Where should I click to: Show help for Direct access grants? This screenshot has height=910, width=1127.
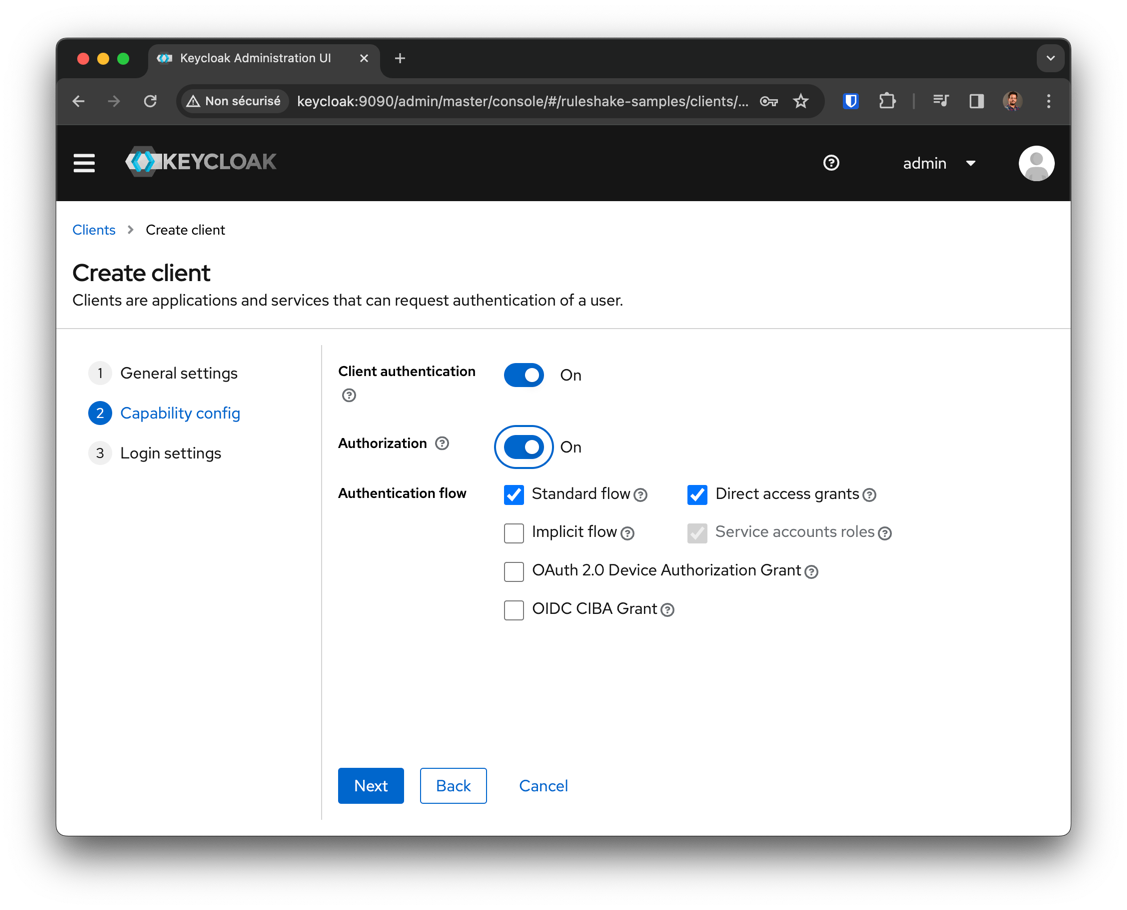tap(870, 495)
